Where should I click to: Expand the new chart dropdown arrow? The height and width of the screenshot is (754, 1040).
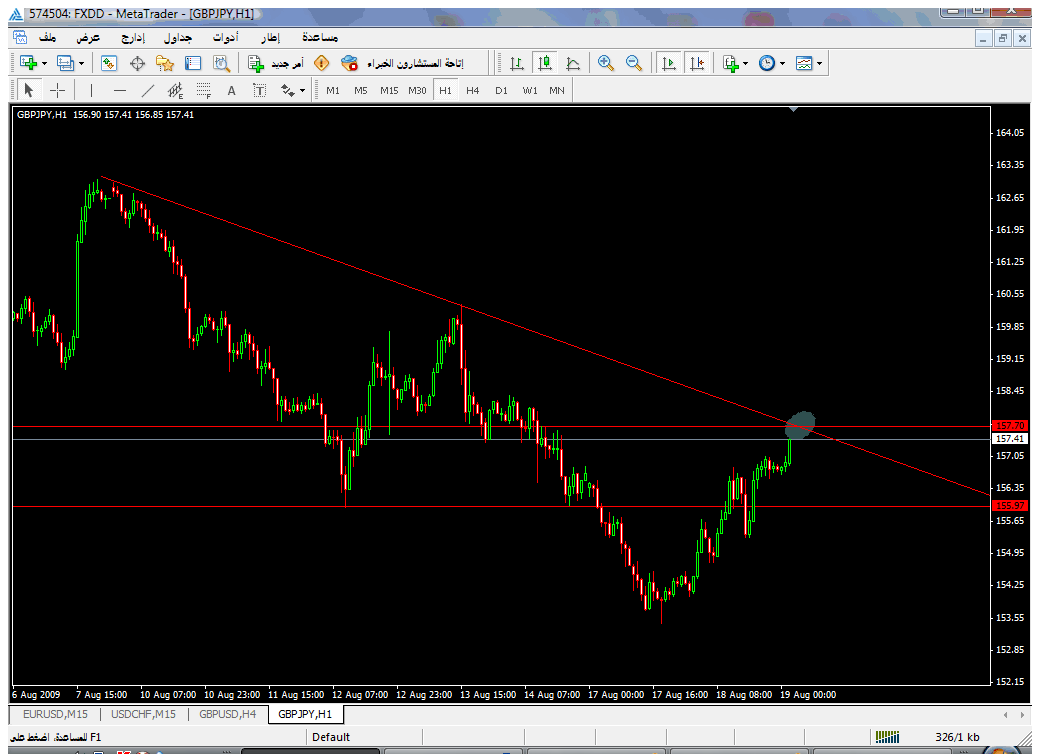click(44, 63)
